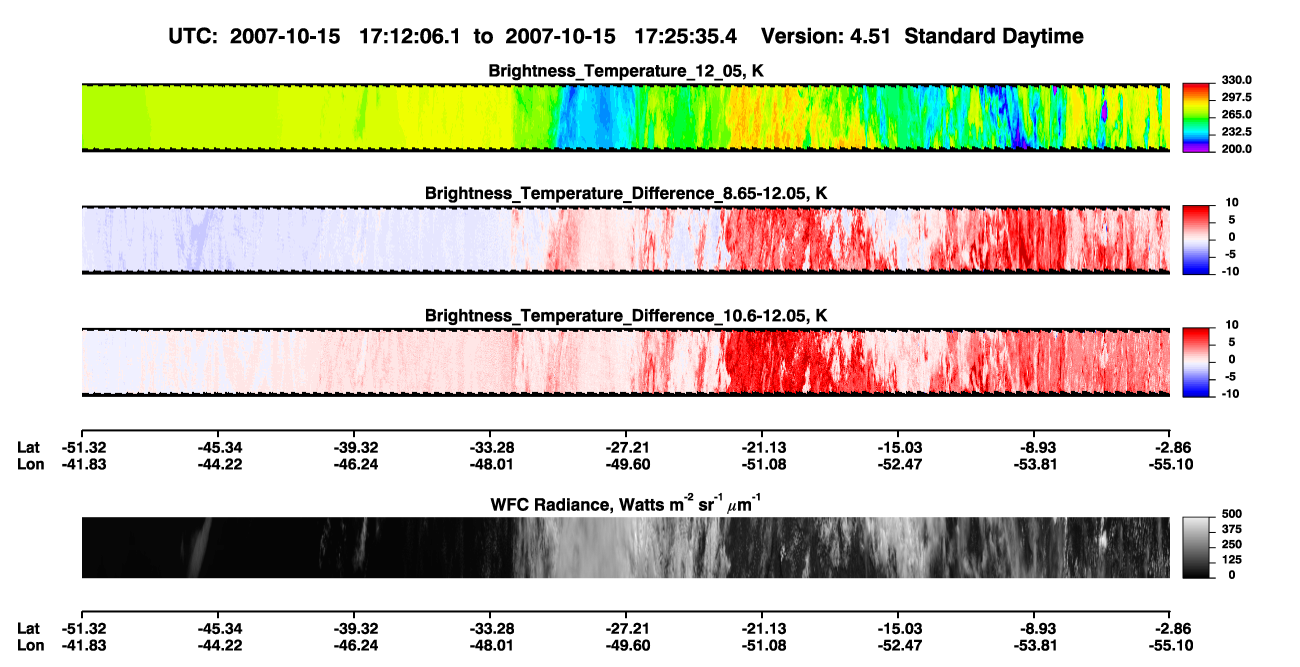Click the 8.65-12.05 temperature difference image strip
The height and width of the screenshot is (667, 1300).
625,239
